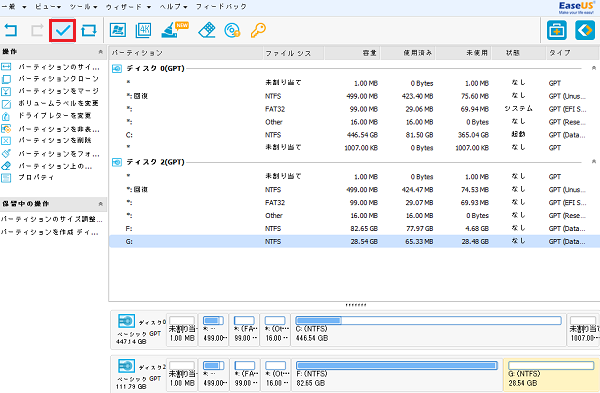Click the label edit icon beside ボリュームラベルを変更
Viewport: 600px width, 393px height.
click(6, 104)
